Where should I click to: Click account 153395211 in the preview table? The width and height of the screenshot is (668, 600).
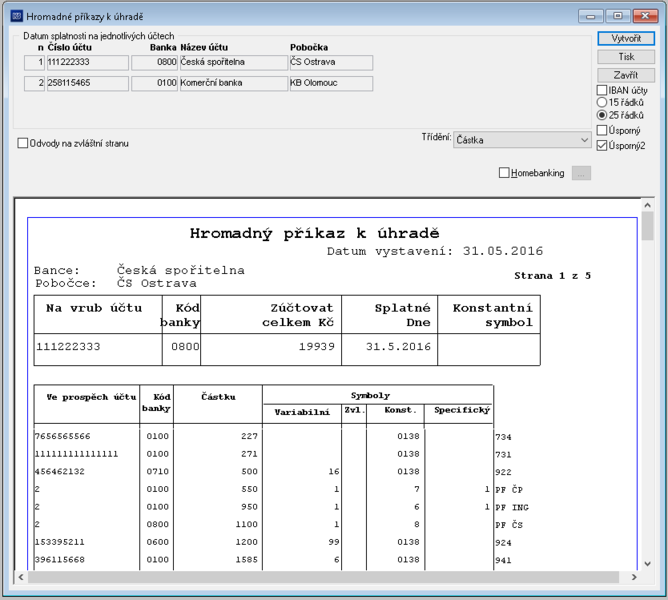click(60, 542)
